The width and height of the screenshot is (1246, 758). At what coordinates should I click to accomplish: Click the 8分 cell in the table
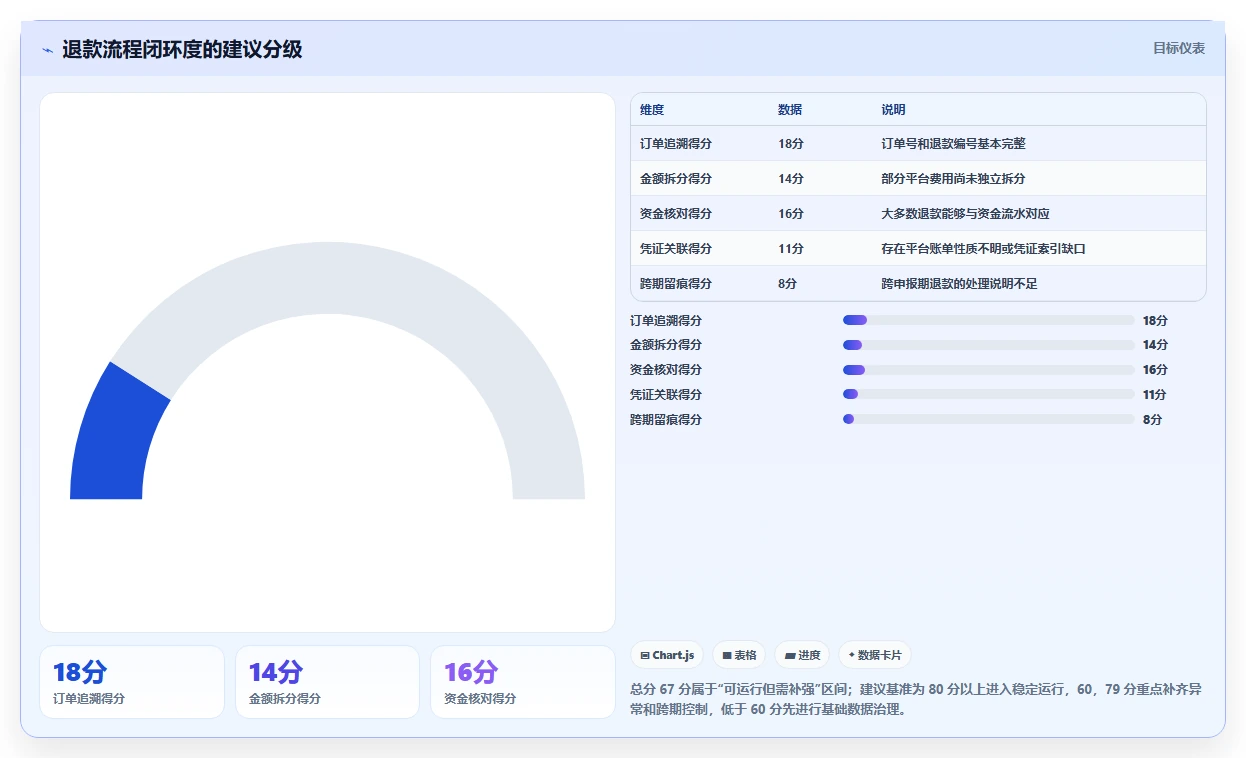pyautogui.click(x=788, y=284)
